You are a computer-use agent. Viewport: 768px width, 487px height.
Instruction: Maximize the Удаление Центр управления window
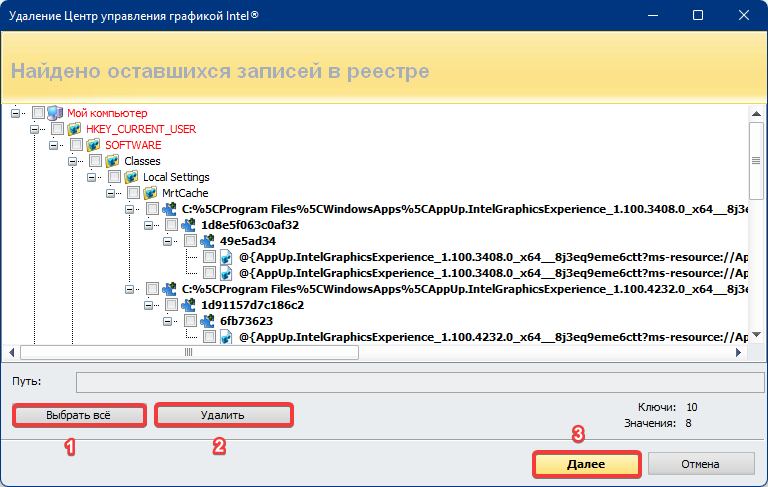(698, 15)
